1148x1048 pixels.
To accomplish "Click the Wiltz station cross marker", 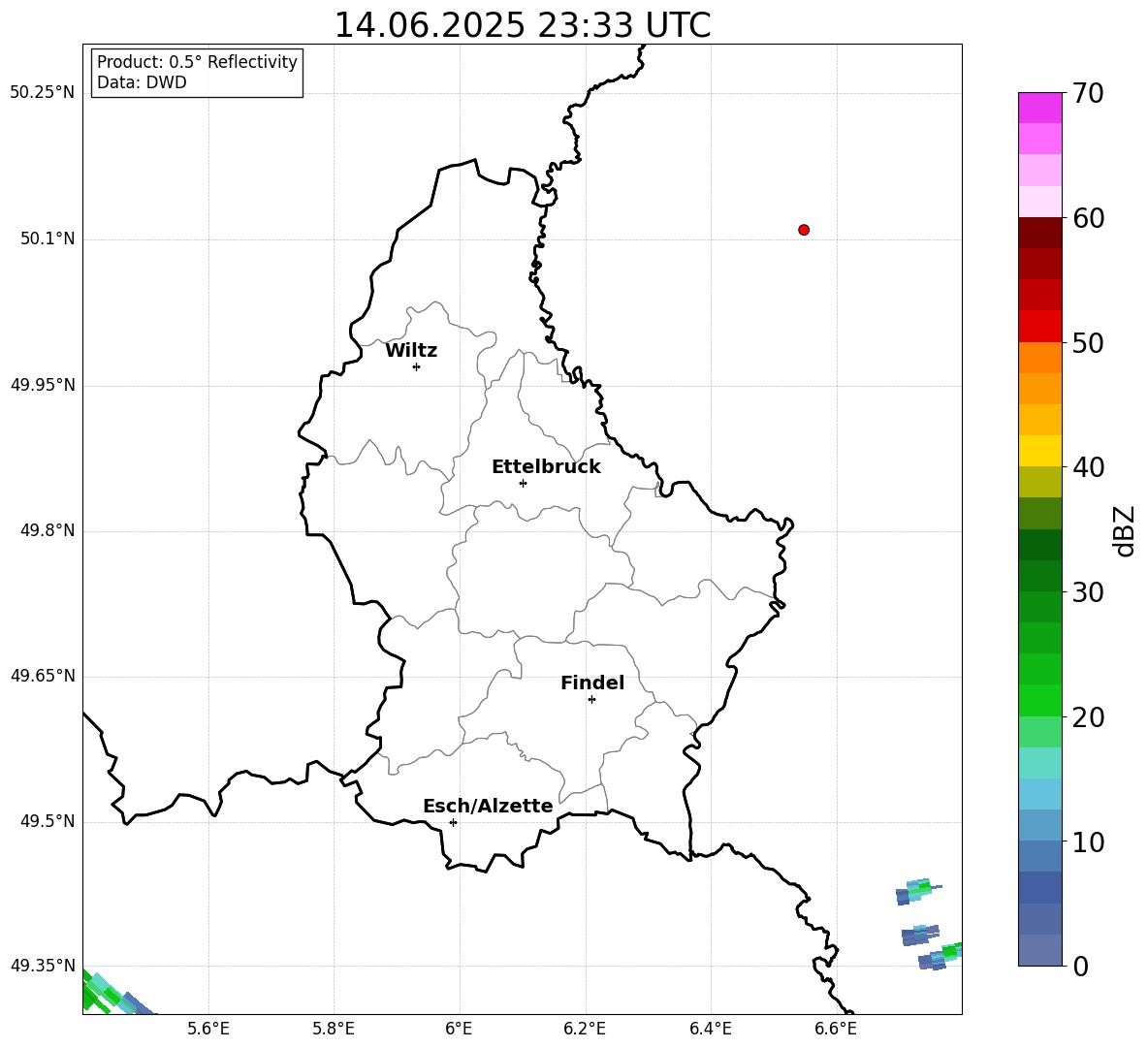I will pyautogui.click(x=417, y=366).
